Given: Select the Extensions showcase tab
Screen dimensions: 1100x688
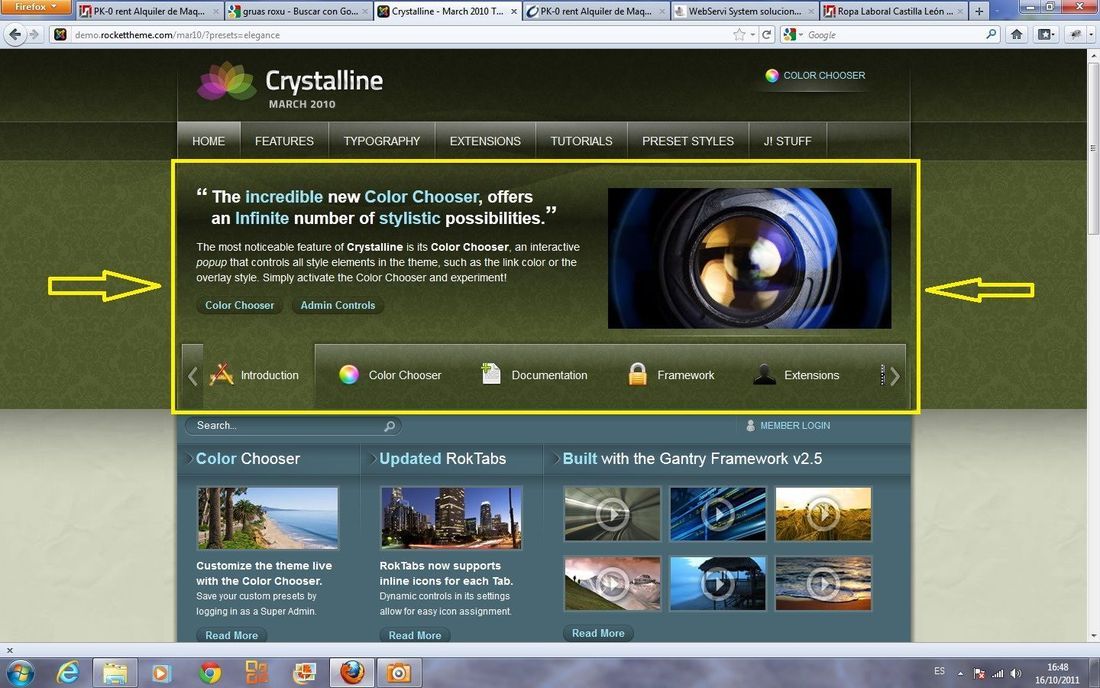Looking at the screenshot, I should pos(796,375).
